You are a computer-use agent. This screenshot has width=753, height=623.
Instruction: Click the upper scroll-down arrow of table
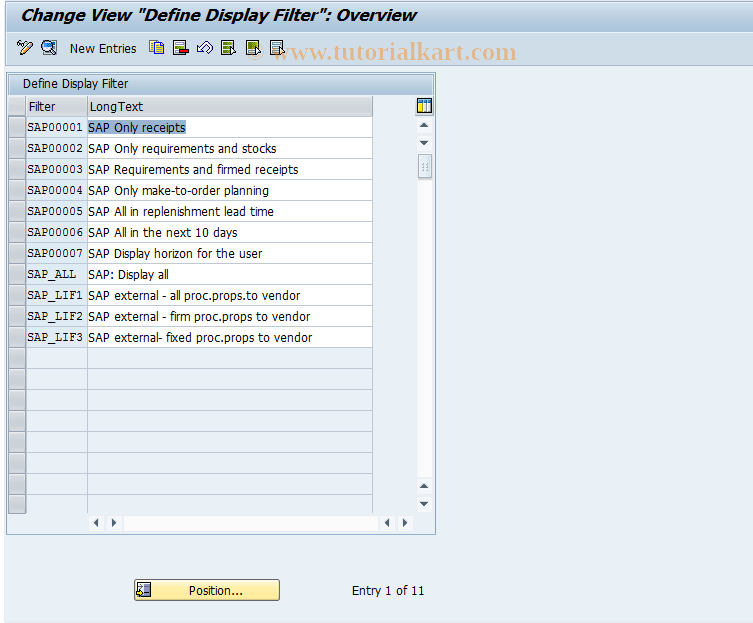(x=424, y=143)
